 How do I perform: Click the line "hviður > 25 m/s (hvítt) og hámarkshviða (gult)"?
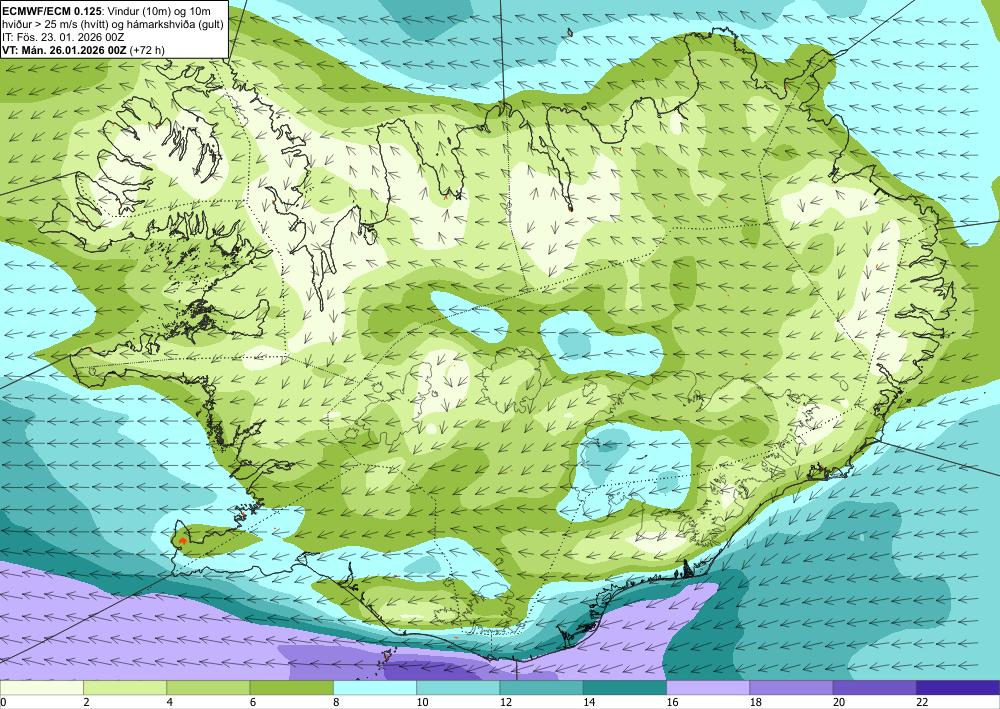tap(113, 24)
